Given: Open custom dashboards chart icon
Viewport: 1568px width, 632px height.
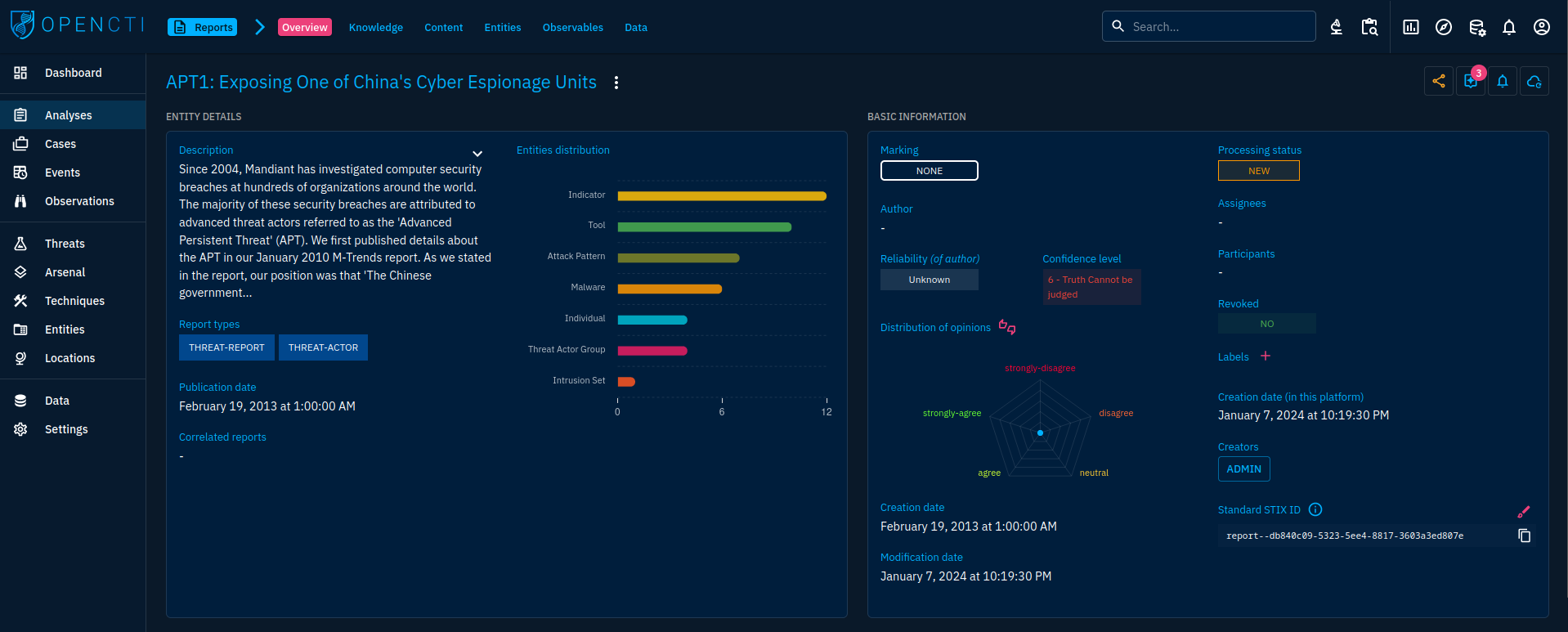Looking at the screenshot, I should click(x=1411, y=27).
